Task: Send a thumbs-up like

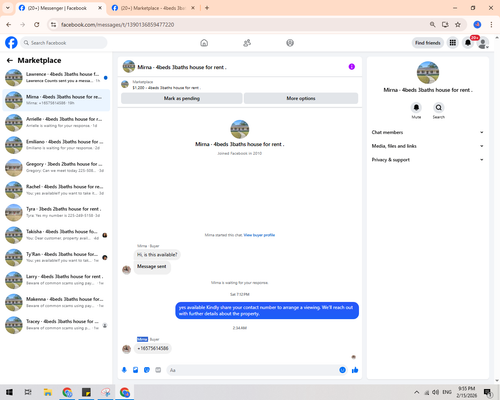Action: tap(355, 370)
